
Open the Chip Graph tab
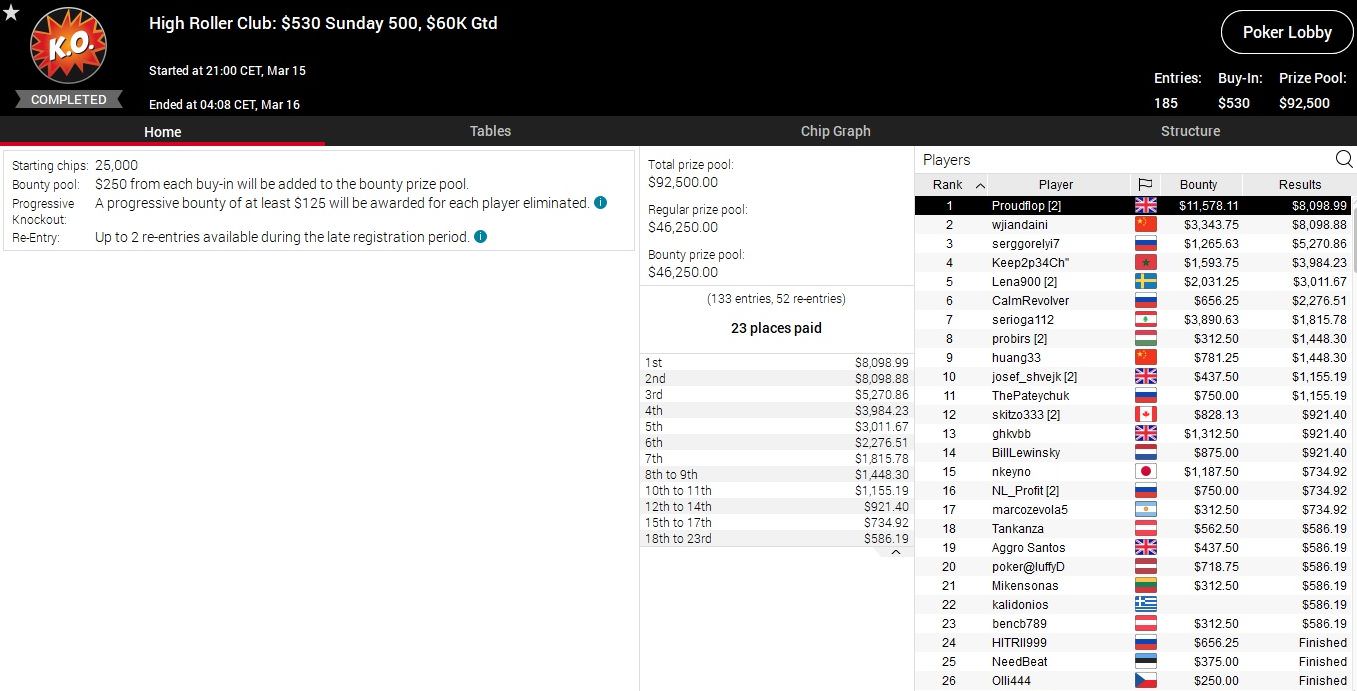pos(835,131)
